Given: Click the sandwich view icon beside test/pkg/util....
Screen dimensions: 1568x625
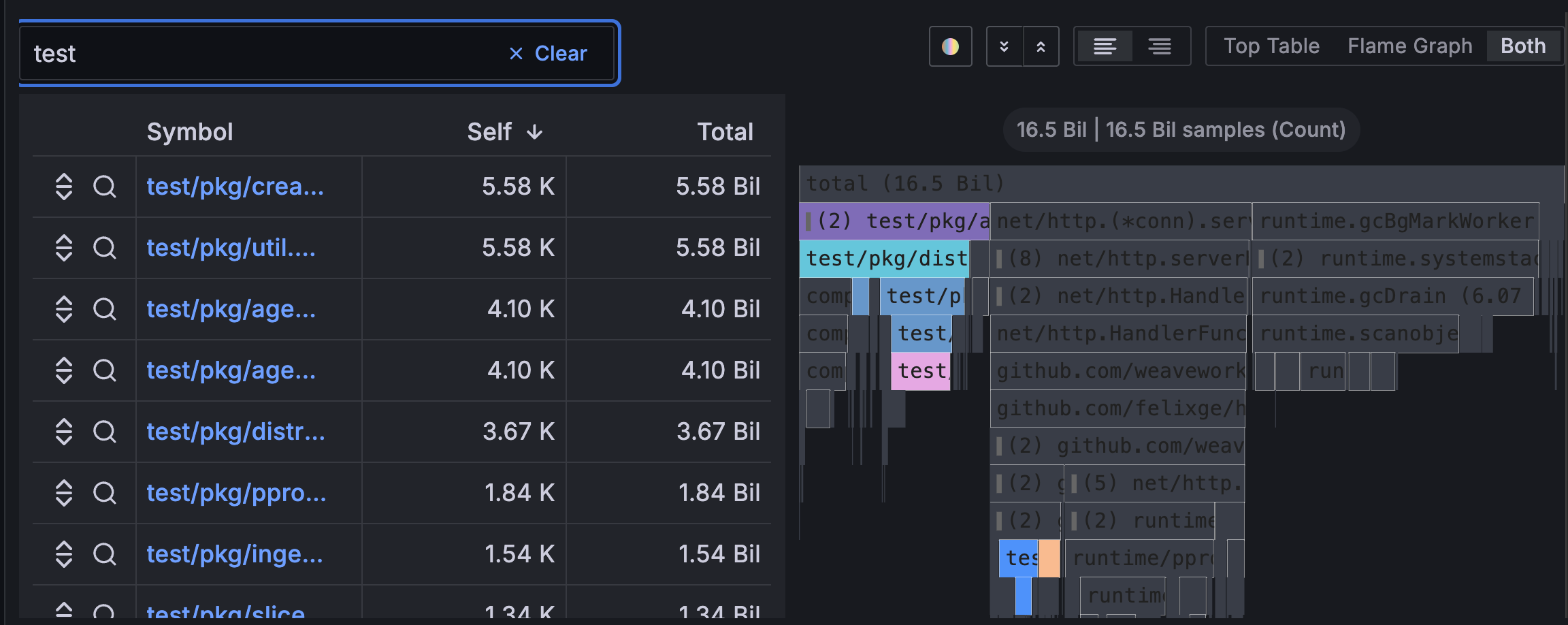Looking at the screenshot, I should 65,248.
